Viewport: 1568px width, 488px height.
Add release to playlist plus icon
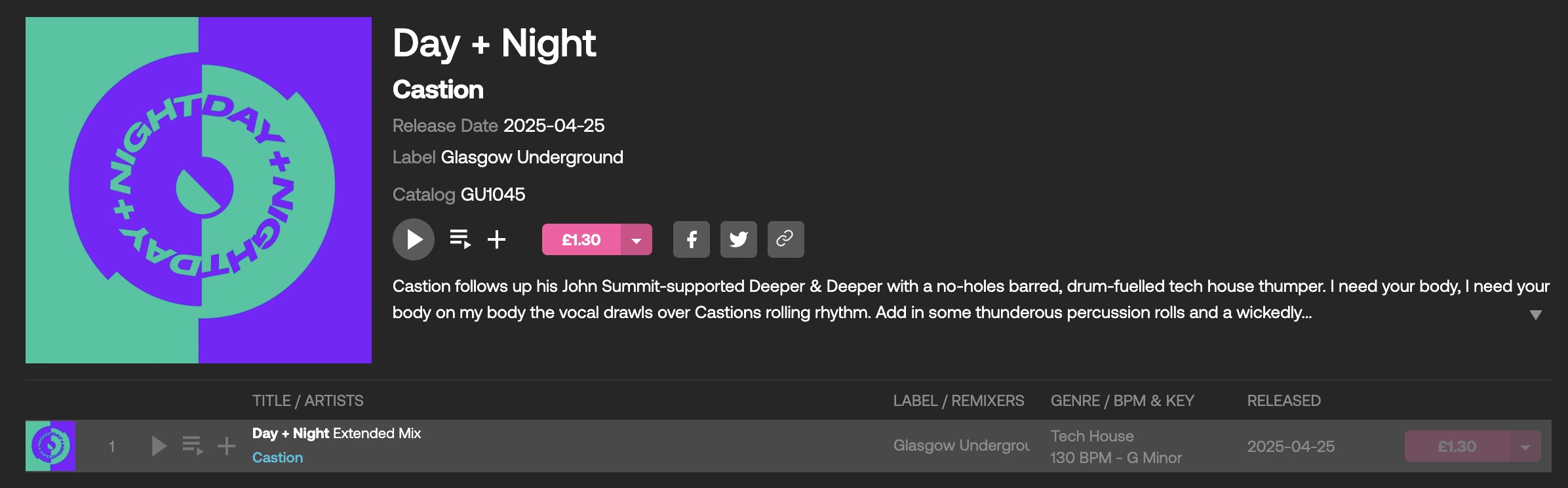[497, 239]
